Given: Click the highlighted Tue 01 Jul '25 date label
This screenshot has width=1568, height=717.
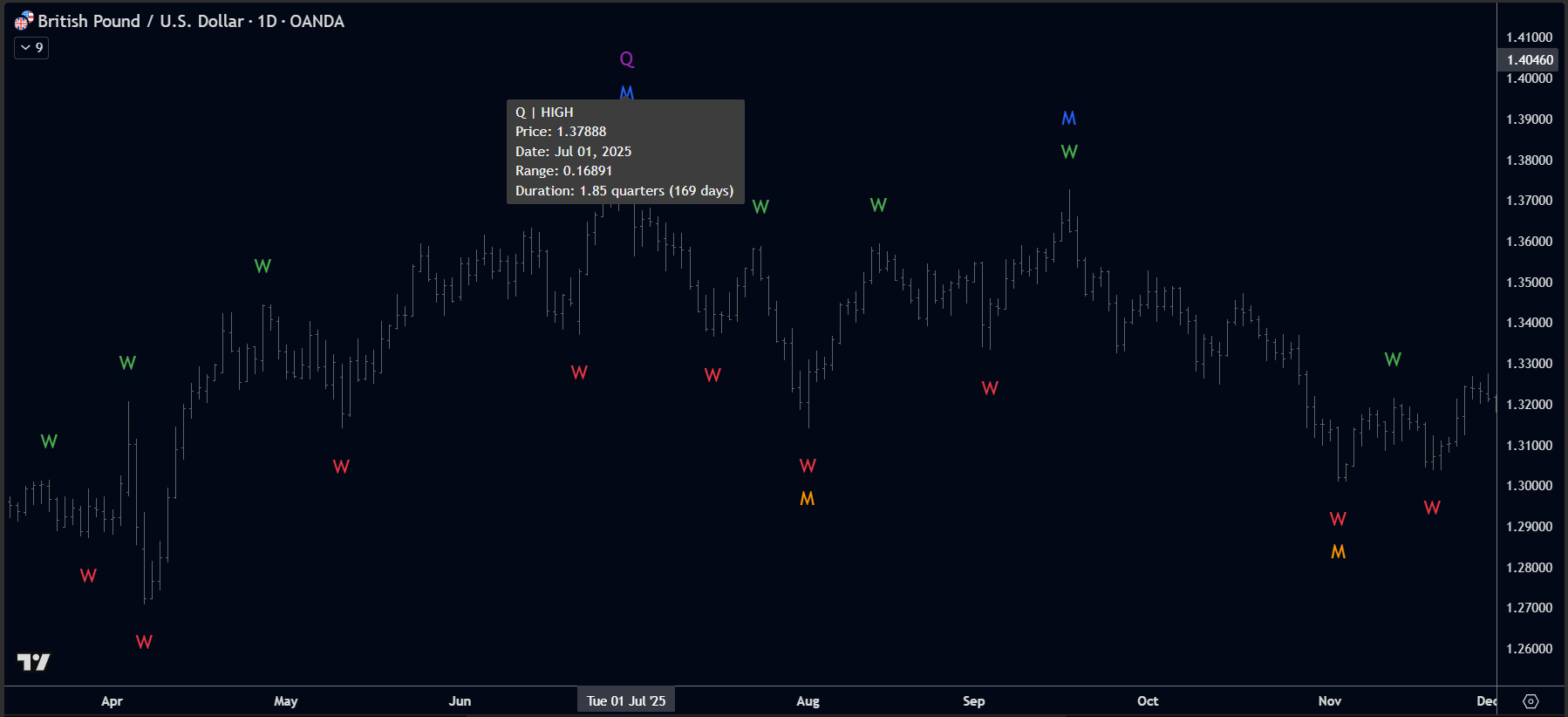Looking at the screenshot, I should (625, 701).
